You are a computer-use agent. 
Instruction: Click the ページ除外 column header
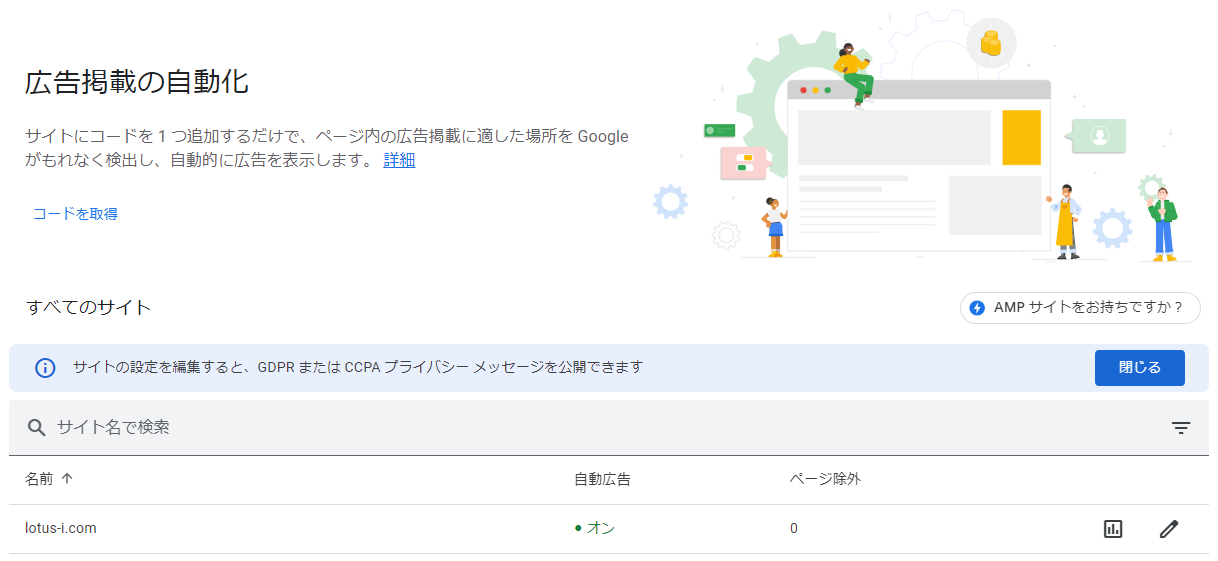pos(825,479)
